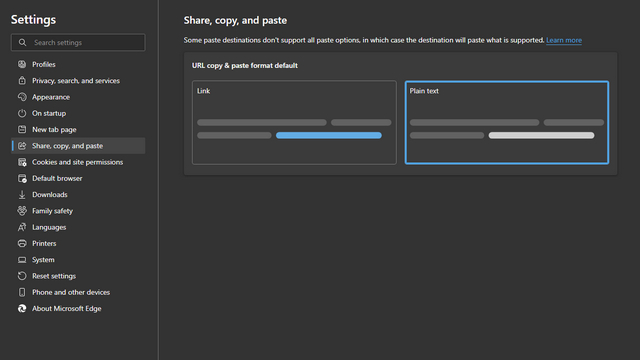
Task: Select Reset settings label
Action: [54, 276]
